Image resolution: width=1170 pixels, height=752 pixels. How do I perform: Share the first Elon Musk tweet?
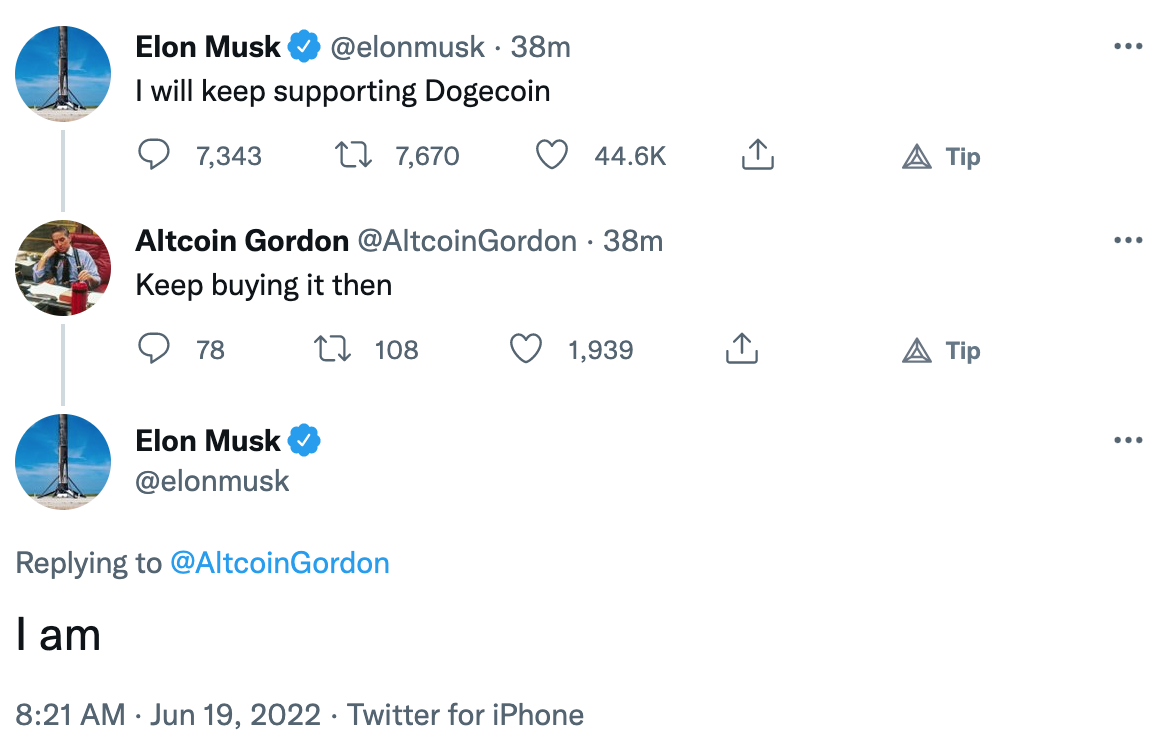pyautogui.click(x=758, y=156)
